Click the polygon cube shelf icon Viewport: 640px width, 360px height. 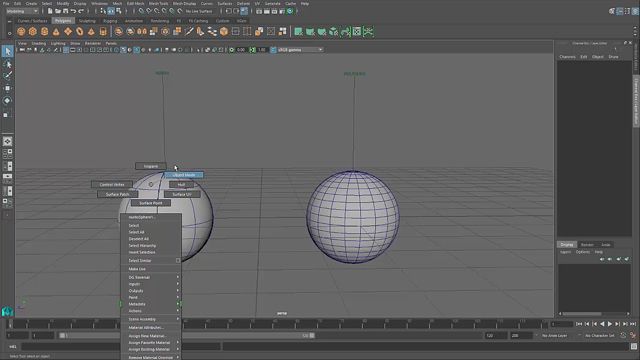coord(33,31)
